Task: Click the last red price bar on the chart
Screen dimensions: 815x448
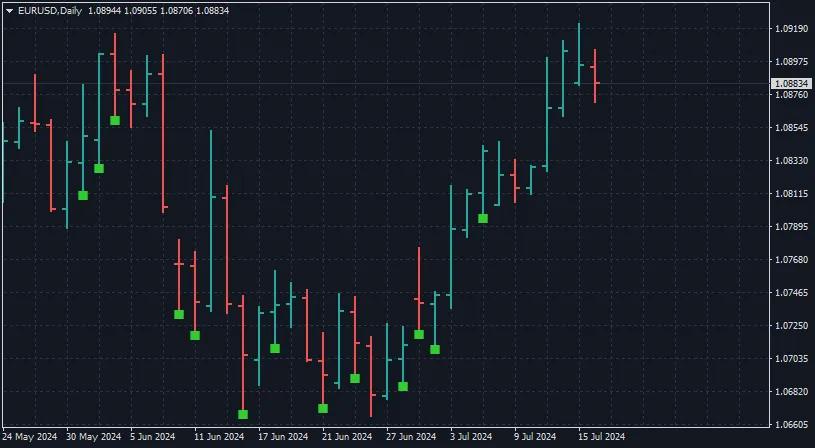Action: point(595,75)
